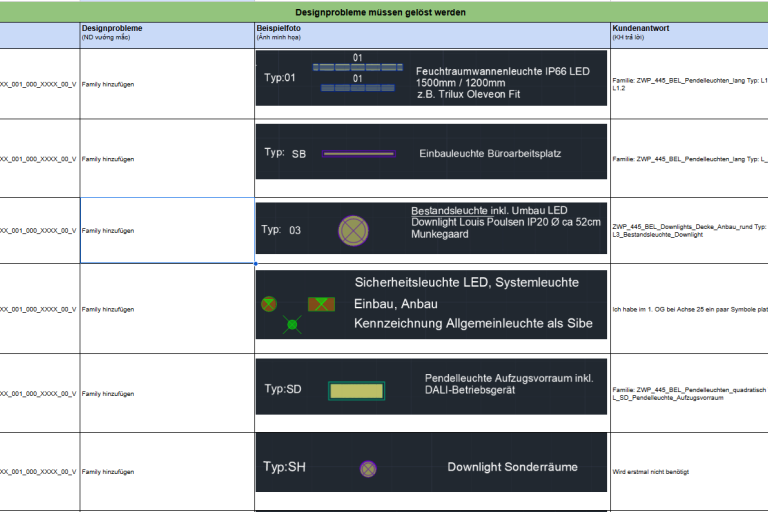The width and height of the screenshot is (768, 512).
Task: Select 'Family hinzufügen' cell in the Typ: SB row
Action: click(167, 159)
